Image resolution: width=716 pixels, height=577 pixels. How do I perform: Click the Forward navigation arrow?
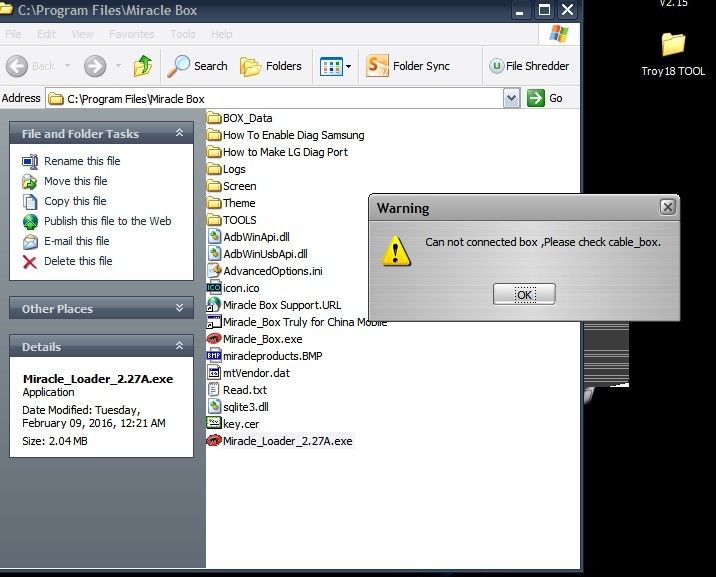coord(95,66)
